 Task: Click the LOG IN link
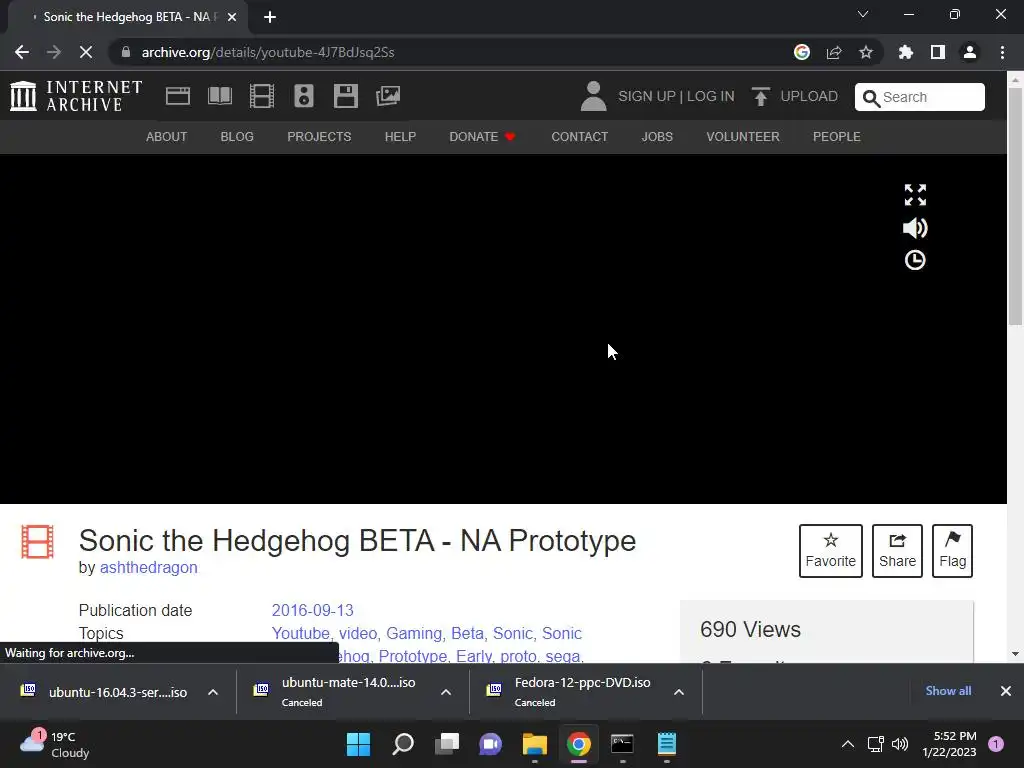(711, 96)
